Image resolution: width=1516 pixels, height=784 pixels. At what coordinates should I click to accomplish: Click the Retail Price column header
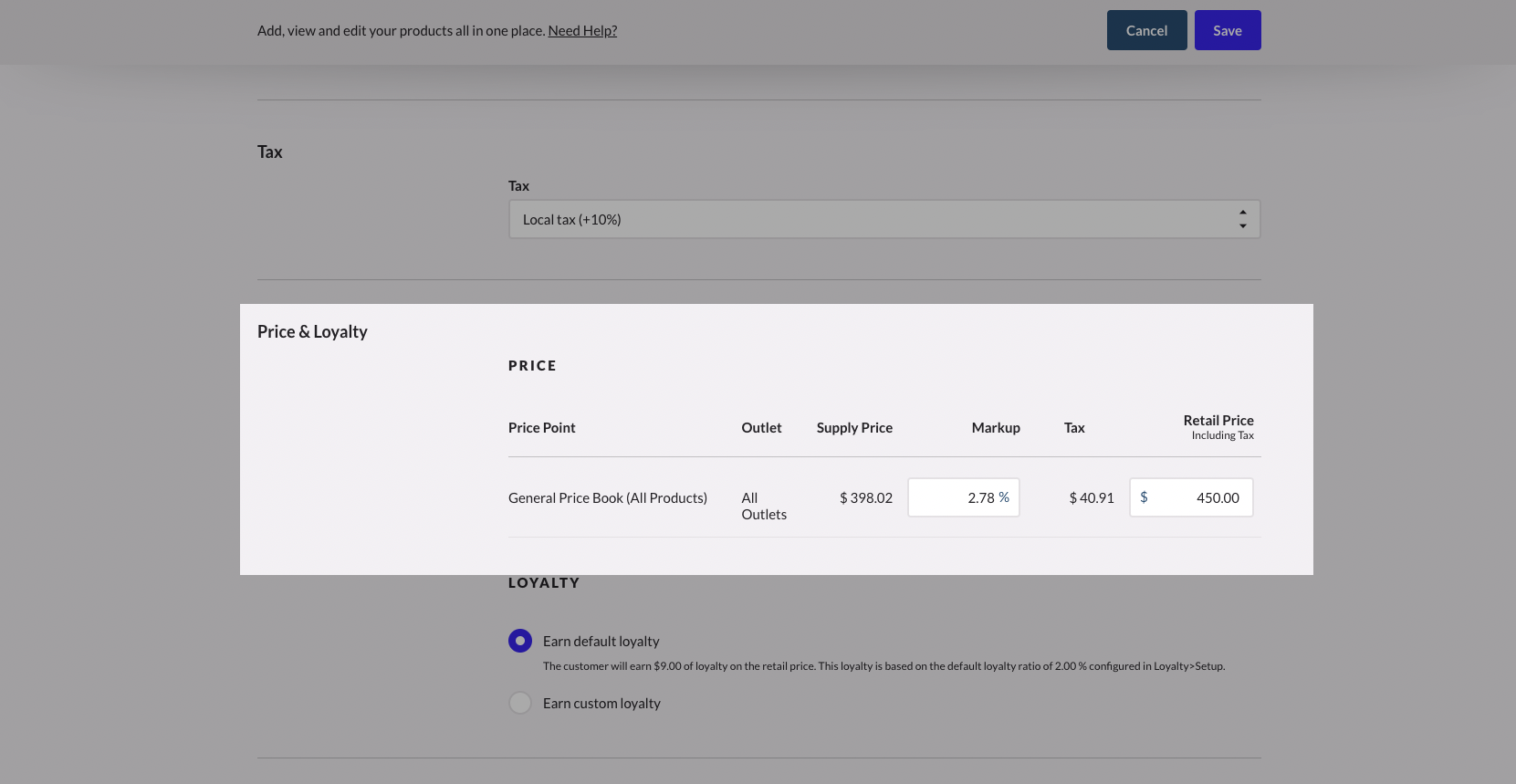(1218, 421)
